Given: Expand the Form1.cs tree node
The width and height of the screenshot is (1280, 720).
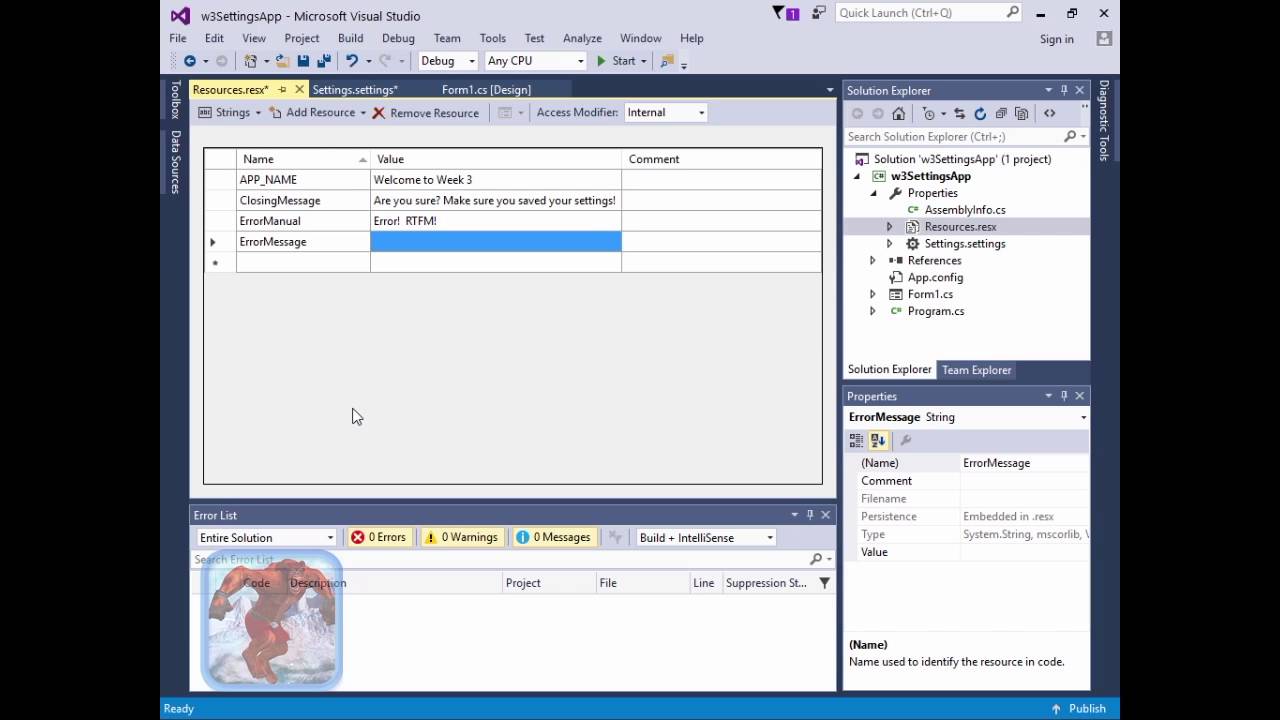Looking at the screenshot, I should 873,294.
